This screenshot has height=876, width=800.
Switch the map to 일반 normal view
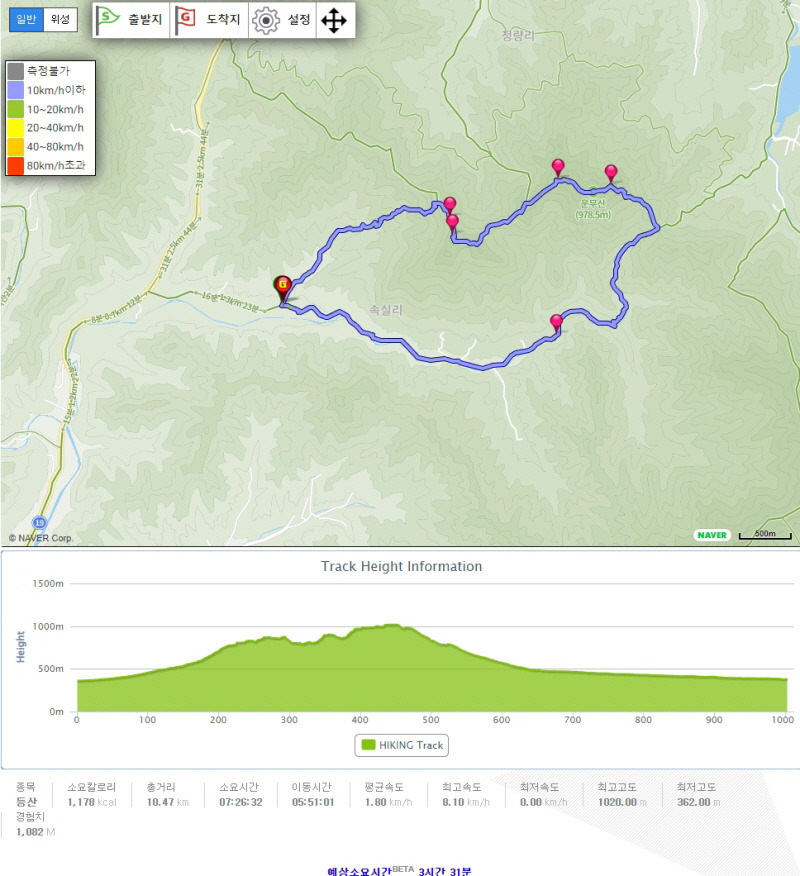tap(26, 20)
